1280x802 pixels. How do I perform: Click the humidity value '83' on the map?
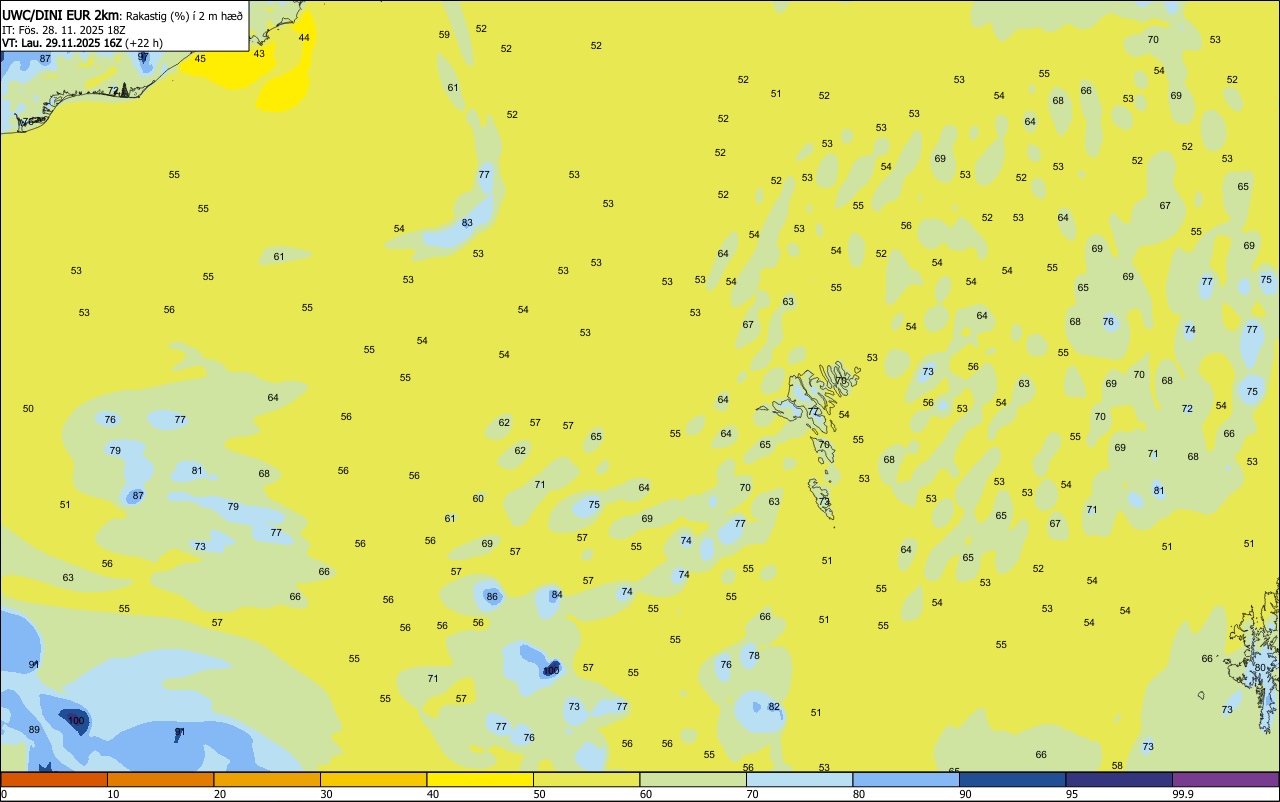(x=467, y=223)
